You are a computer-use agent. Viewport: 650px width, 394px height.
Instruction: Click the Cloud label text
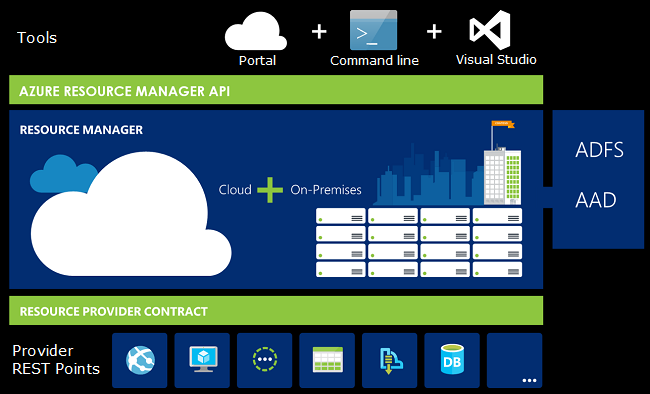click(235, 190)
